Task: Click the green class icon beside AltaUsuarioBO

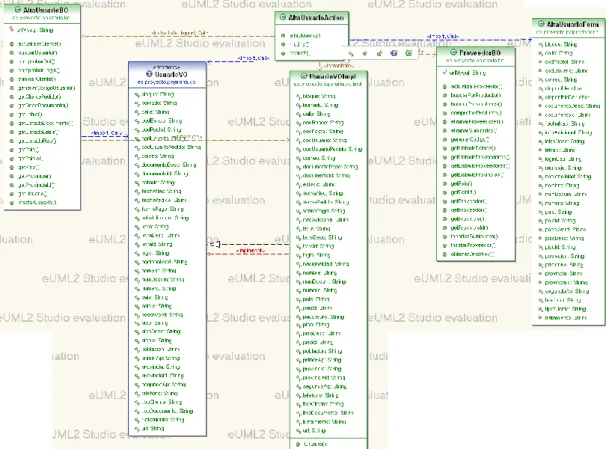Action: (x=18, y=10)
